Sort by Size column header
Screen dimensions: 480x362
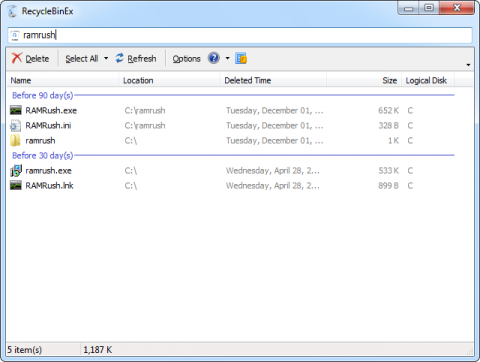click(x=364, y=80)
